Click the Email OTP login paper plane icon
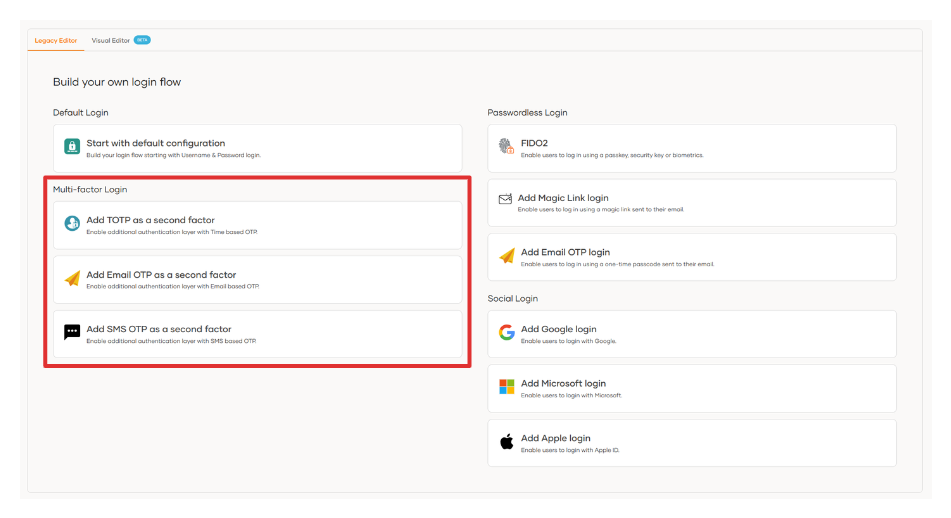 click(x=507, y=256)
